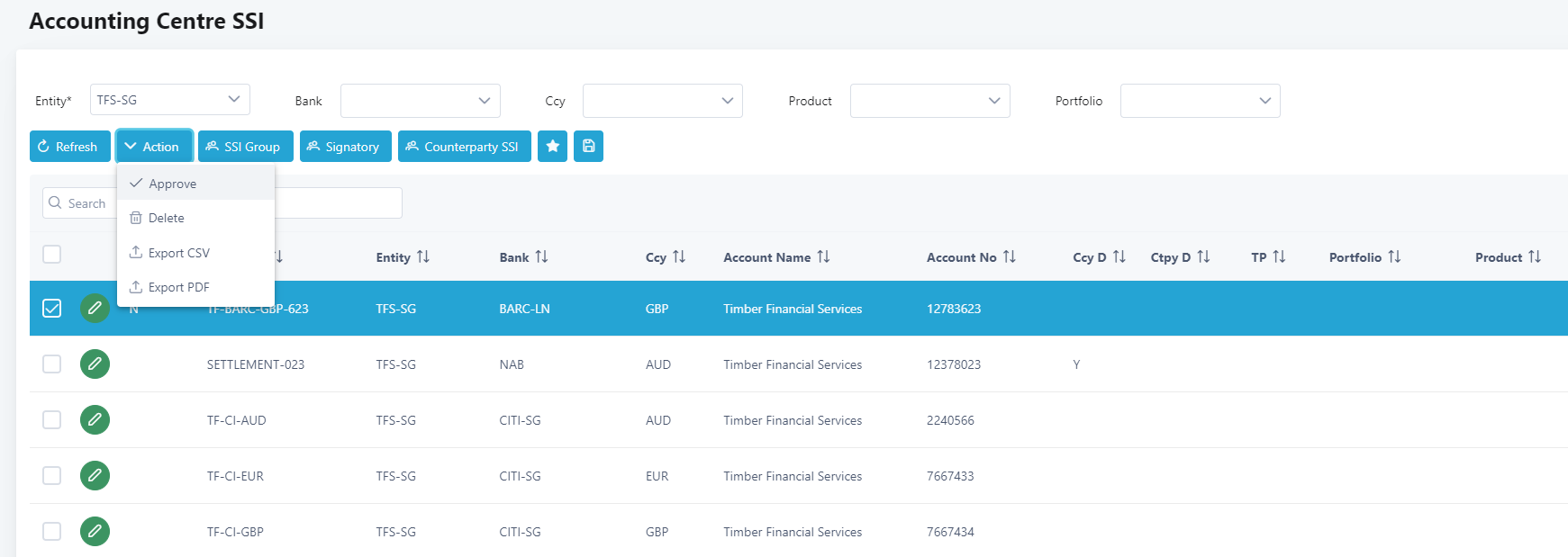Sort table by Bank column arrows

(x=541, y=257)
